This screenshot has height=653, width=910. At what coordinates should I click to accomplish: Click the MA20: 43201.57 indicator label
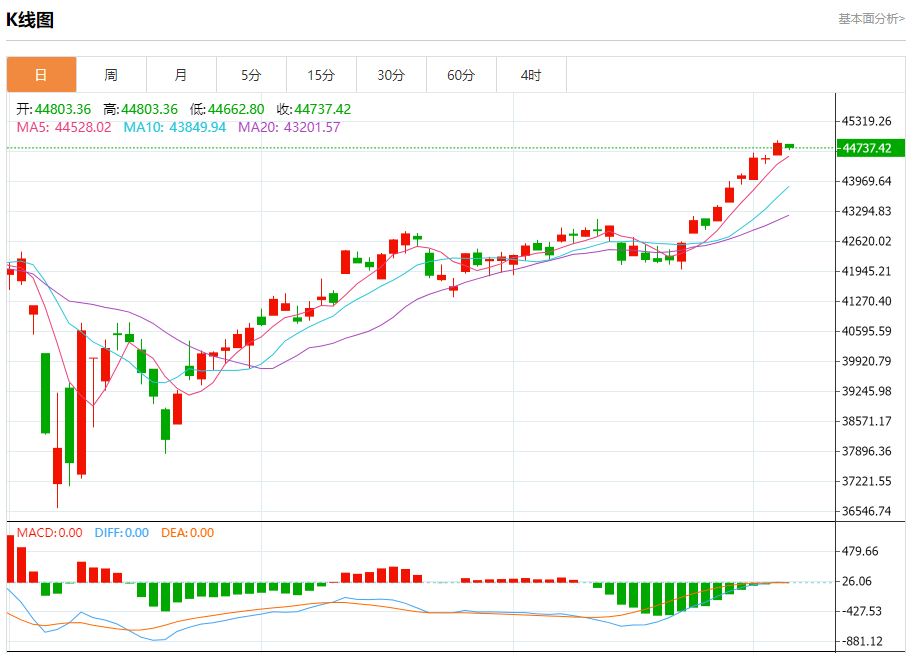[x=289, y=127]
